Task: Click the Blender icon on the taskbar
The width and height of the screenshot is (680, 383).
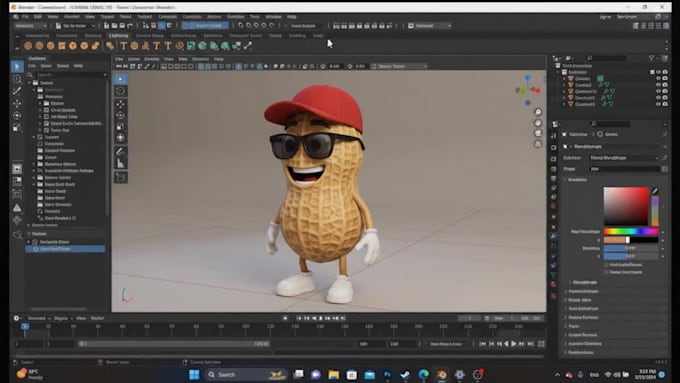Action: [441, 374]
